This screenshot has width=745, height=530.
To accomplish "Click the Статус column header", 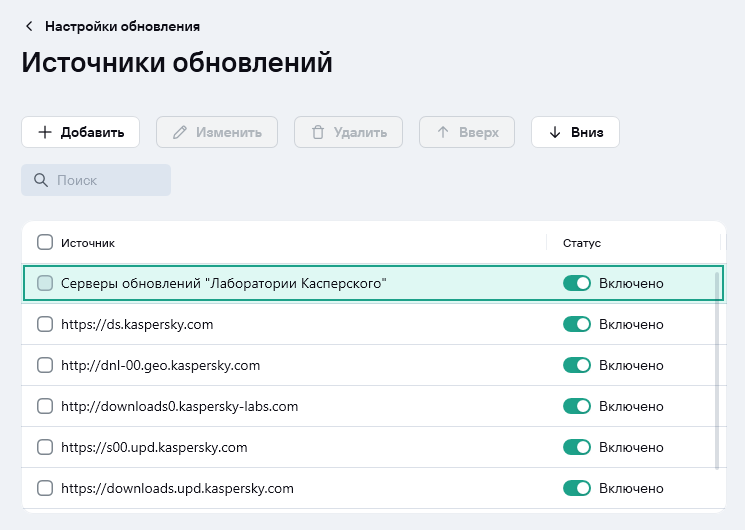I will click(582, 243).
